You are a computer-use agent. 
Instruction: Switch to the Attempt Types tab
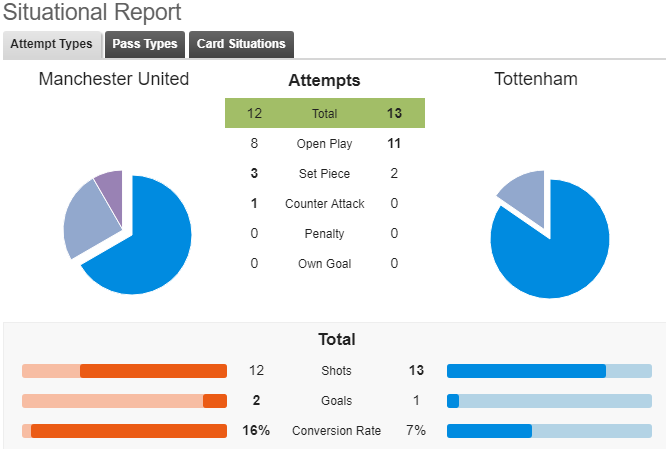(x=52, y=44)
